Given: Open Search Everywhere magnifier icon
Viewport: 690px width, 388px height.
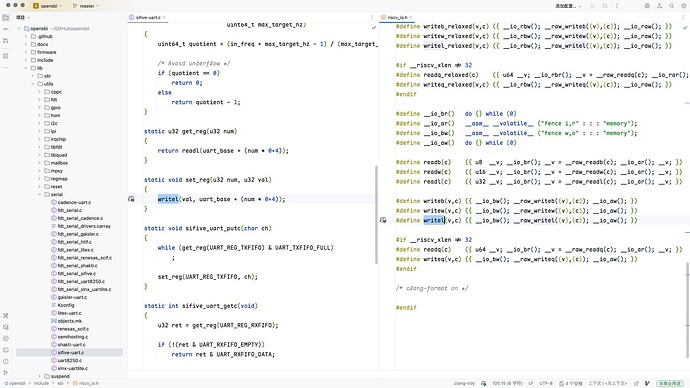Looking at the screenshot, I should point(672,6).
